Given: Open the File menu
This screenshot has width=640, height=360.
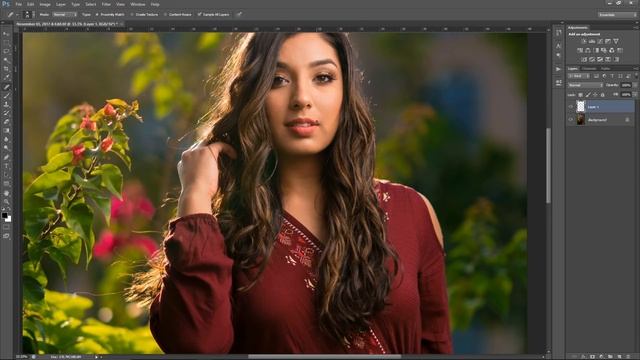Looking at the screenshot, I should 18,4.
